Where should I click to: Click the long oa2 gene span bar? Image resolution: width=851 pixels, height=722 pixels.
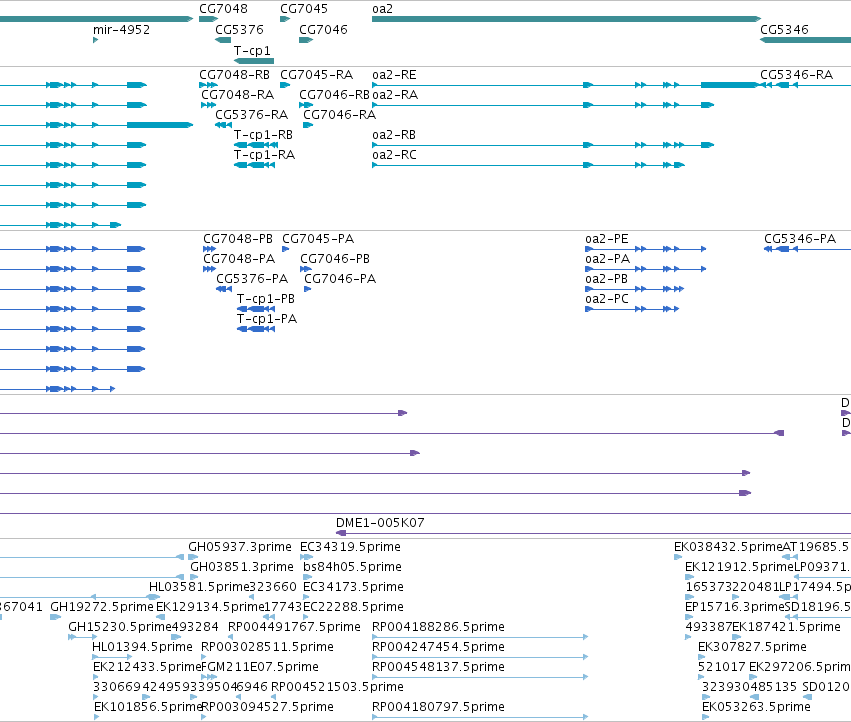click(567, 19)
